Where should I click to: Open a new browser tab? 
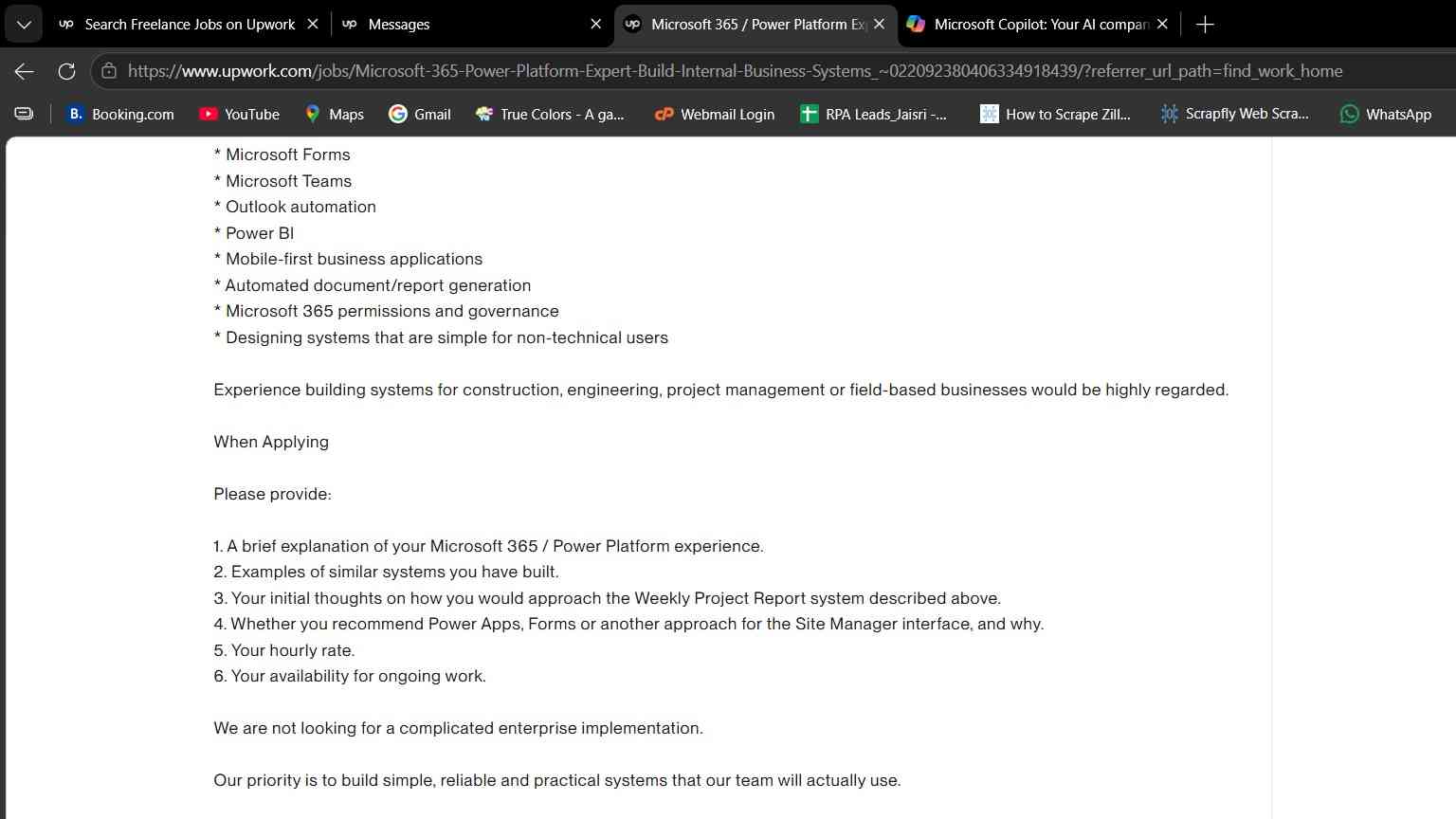1205,25
